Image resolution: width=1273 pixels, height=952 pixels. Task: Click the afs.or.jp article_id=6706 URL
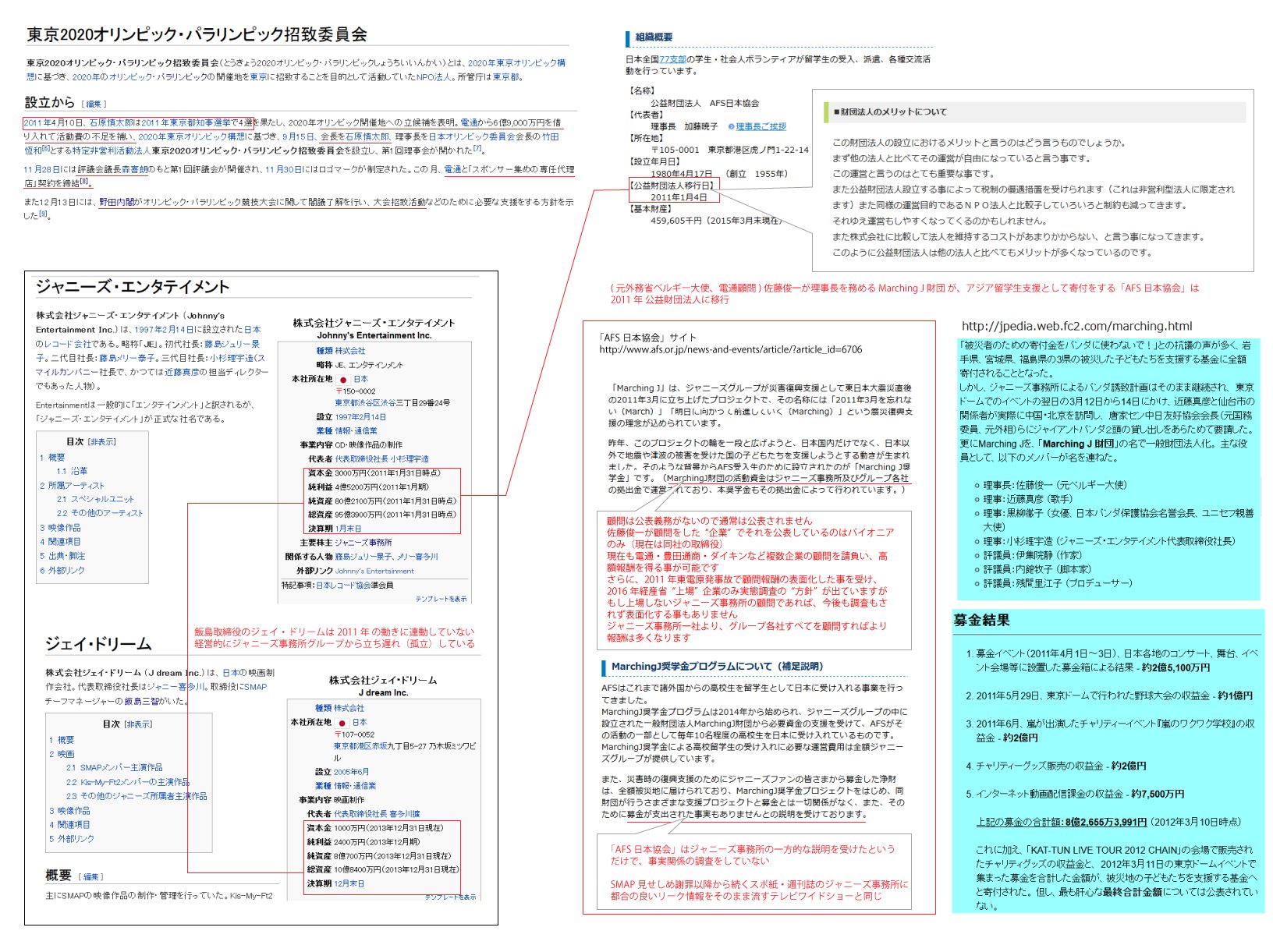click(731, 350)
